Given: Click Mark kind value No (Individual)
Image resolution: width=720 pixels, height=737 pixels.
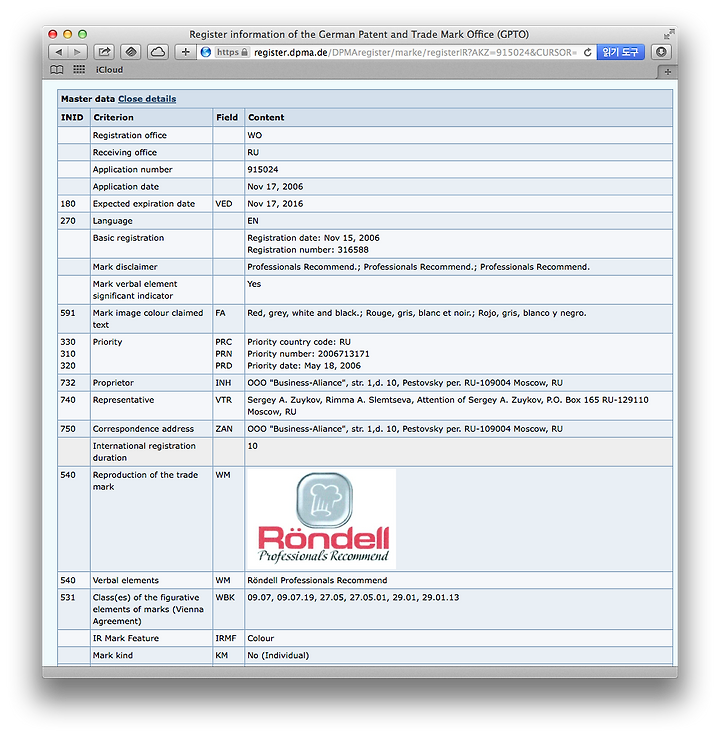Looking at the screenshot, I should [x=278, y=655].
